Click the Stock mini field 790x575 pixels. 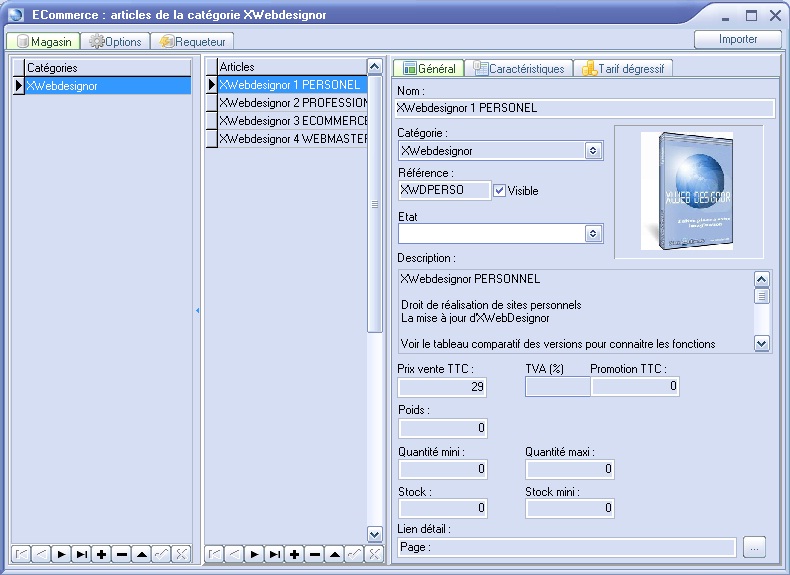pos(570,508)
